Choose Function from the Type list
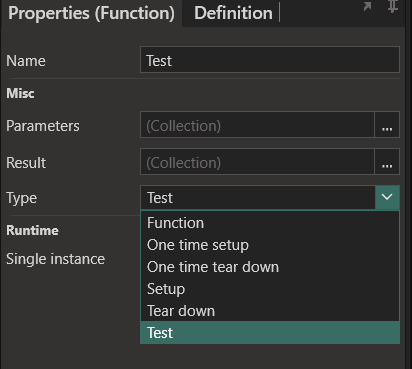 coord(270,223)
